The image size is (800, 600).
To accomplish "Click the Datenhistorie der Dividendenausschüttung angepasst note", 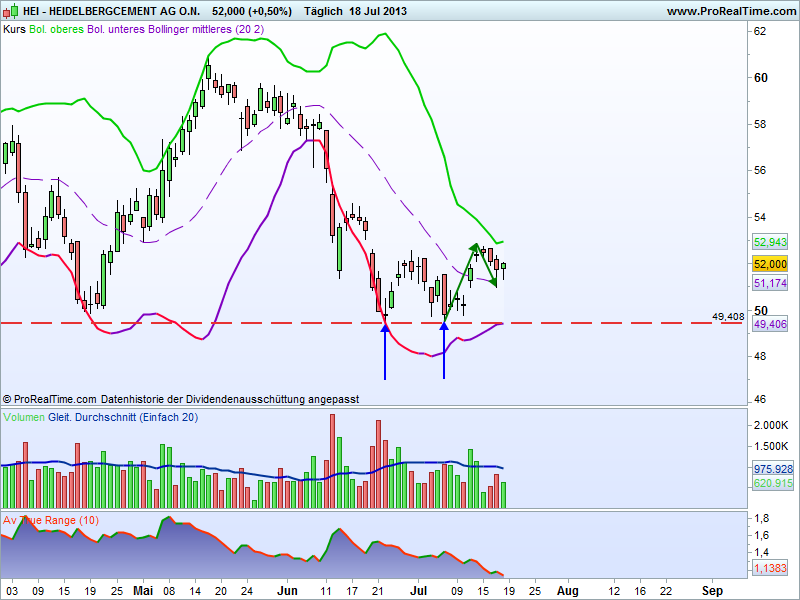I will pyautogui.click(x=230, y=399).
